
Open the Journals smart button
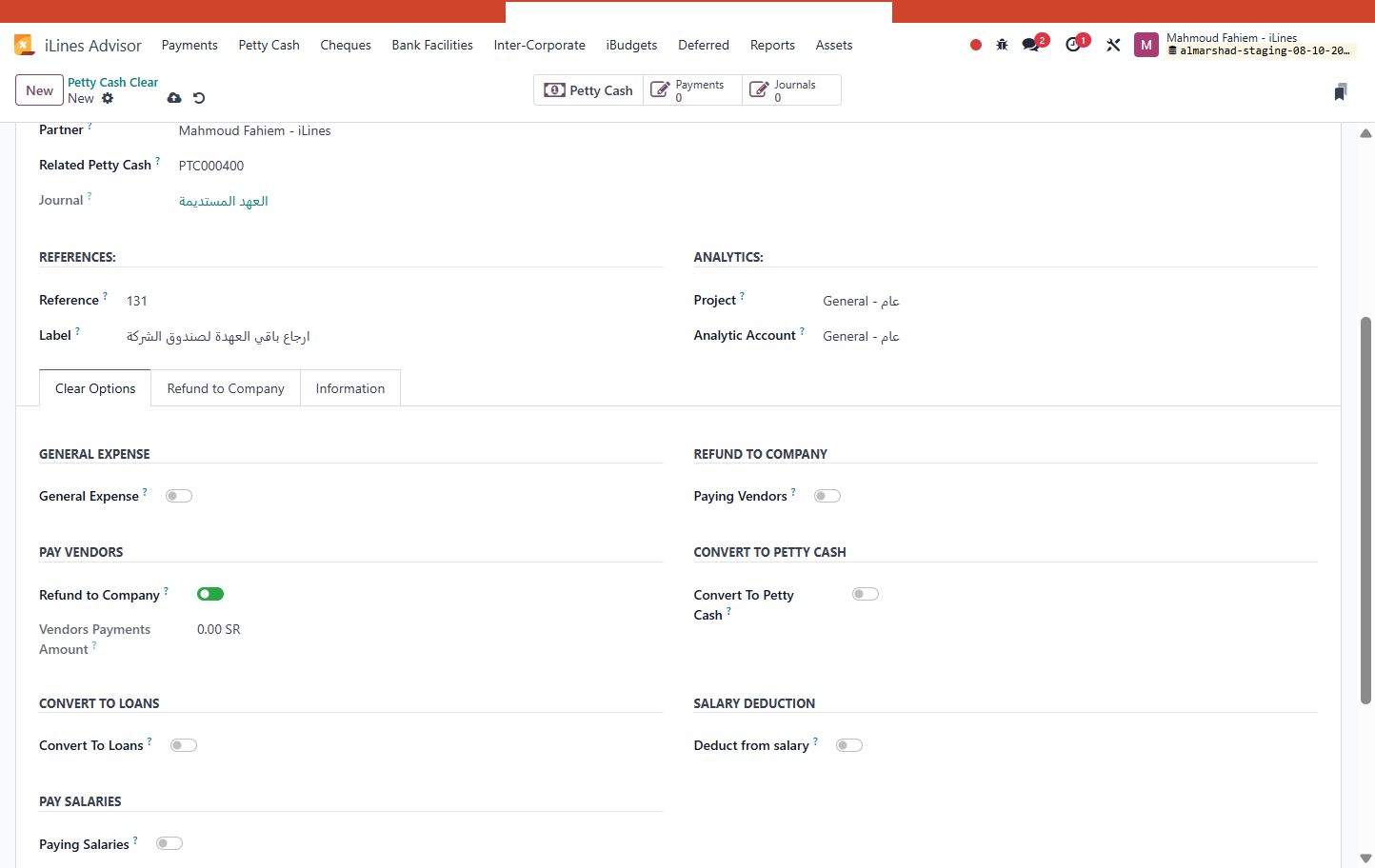point(791,90)
